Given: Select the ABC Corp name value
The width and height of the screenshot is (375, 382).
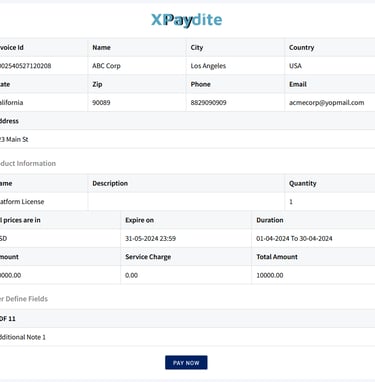Looking at the screenshot, I should point(106,66).
